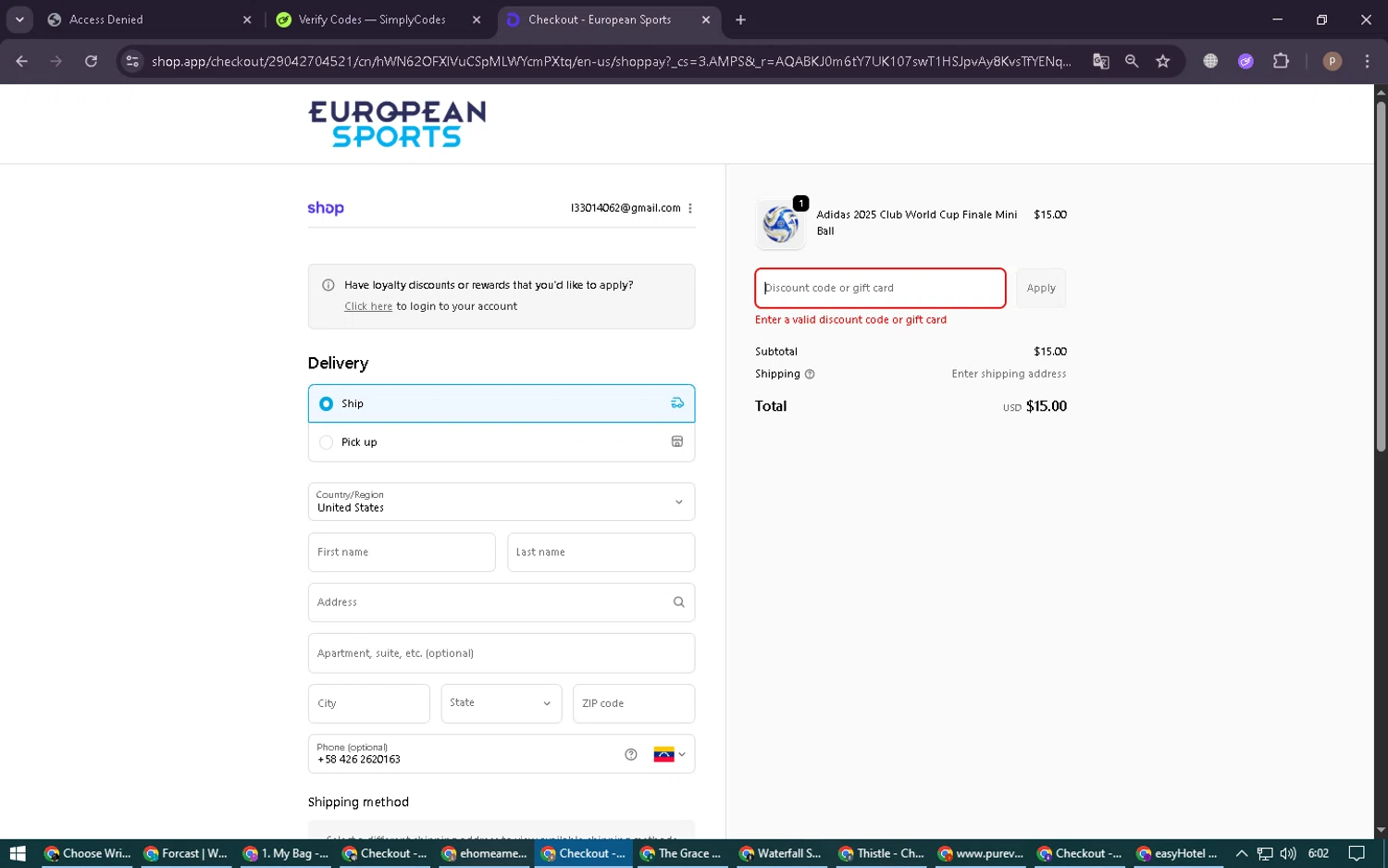Open easyHotel taskbar window

[x=1178, y=853]
